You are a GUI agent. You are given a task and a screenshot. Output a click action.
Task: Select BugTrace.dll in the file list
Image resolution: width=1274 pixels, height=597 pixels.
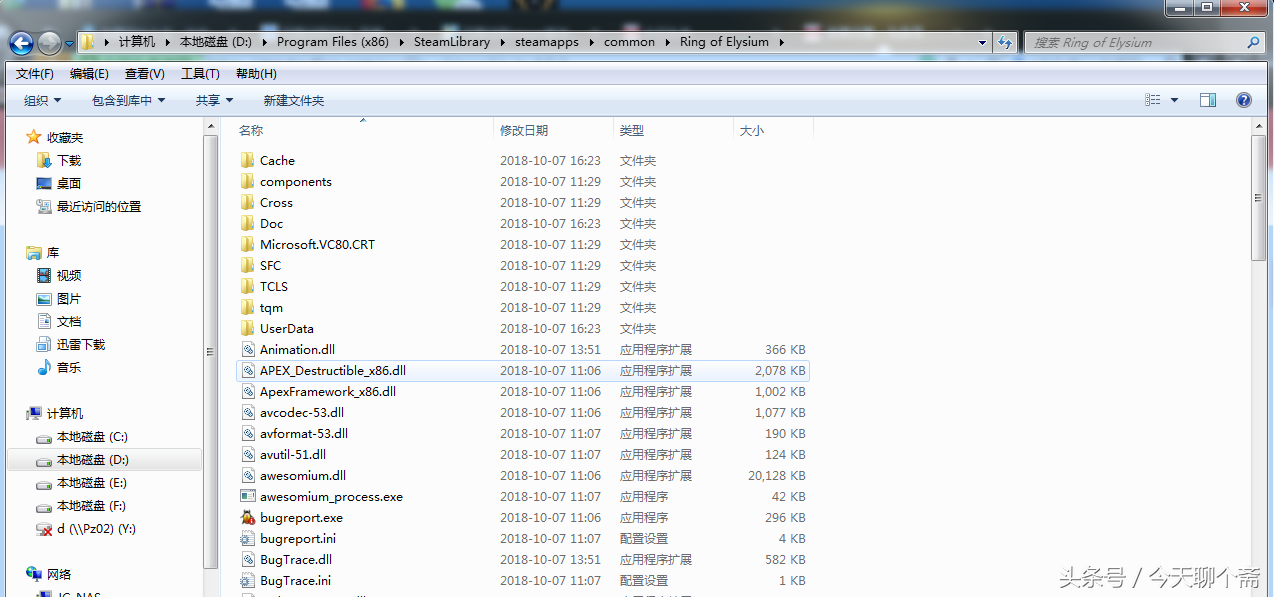[x=294, y=559]
